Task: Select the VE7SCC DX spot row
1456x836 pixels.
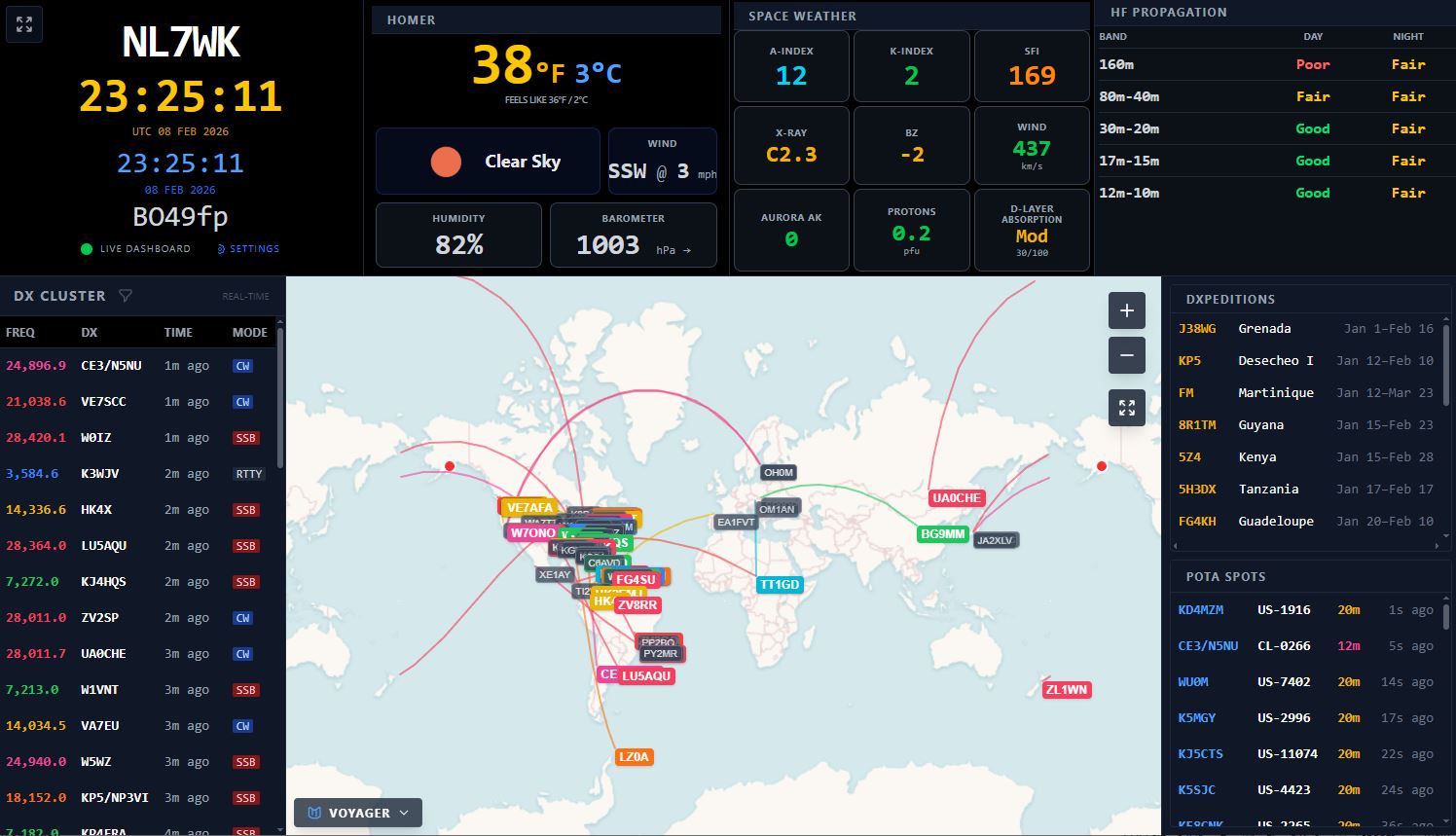Action: point(138,402)
